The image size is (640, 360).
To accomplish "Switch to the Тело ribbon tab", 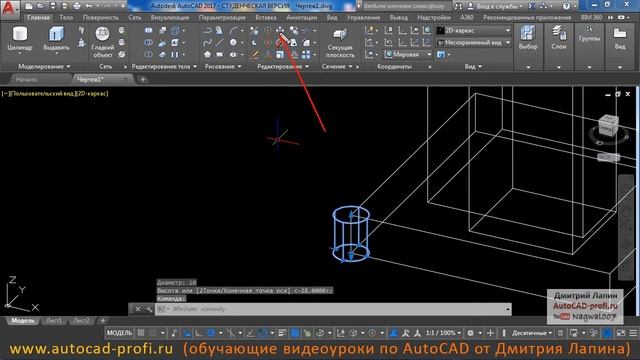I will click(66, 18).
